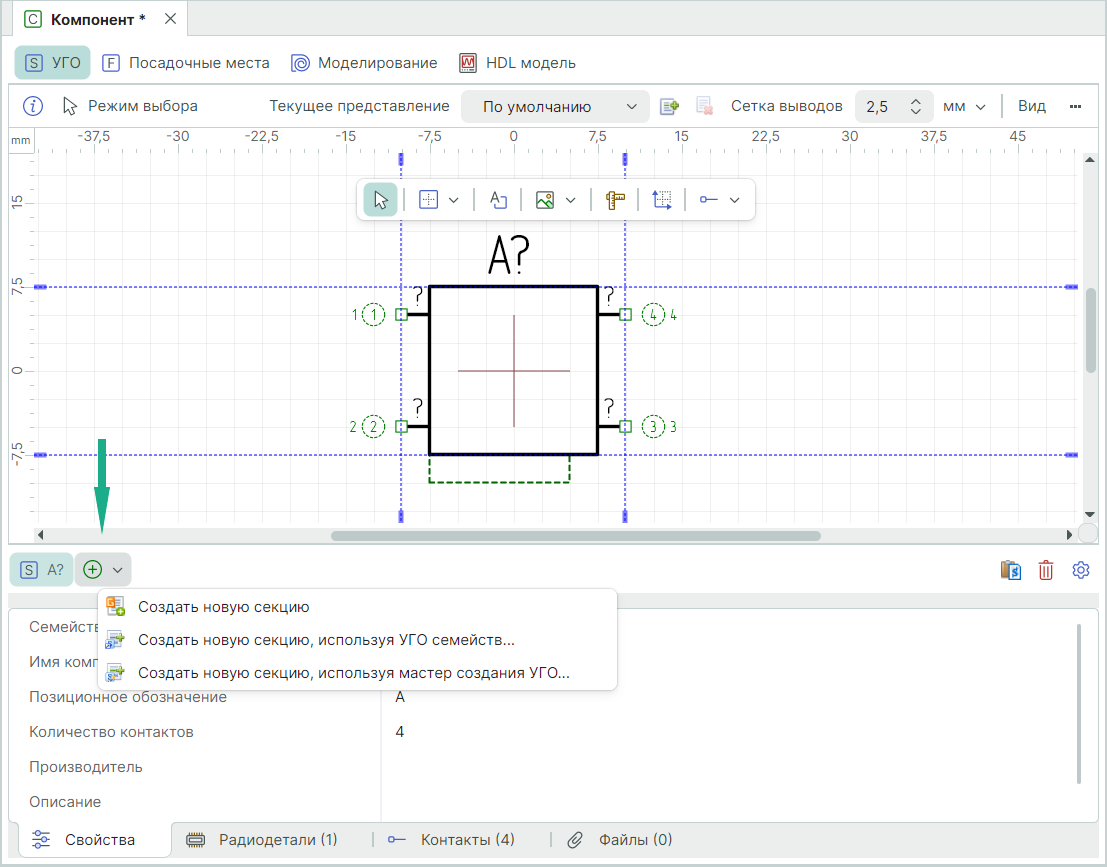Click the add representation icon
Screen dimensions: 1107x867
[669, 106]
